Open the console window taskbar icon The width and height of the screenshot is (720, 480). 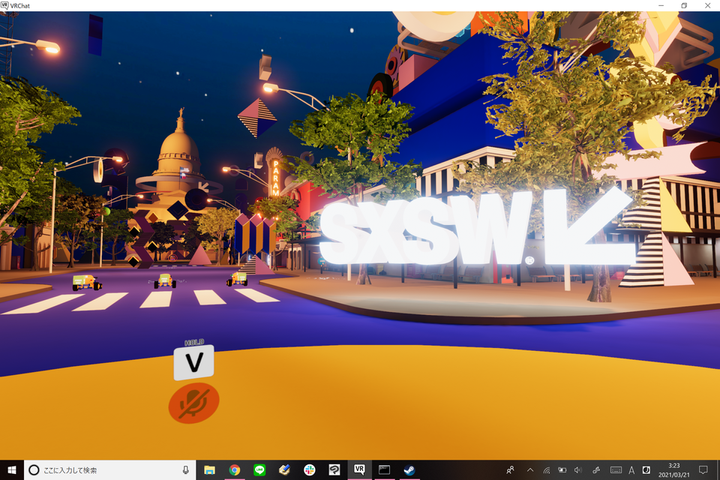384,470
